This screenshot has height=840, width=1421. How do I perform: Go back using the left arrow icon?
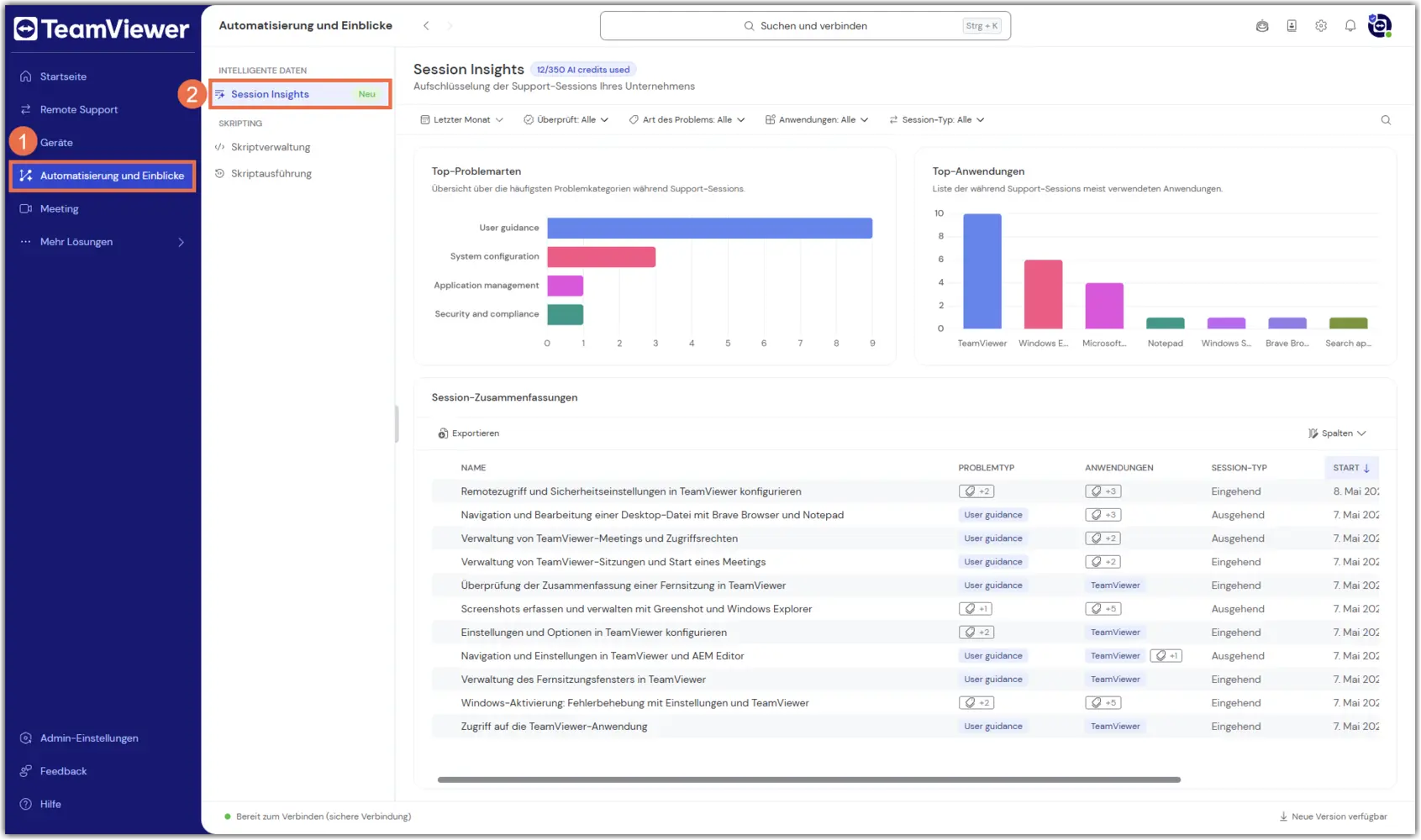[426, 26]
